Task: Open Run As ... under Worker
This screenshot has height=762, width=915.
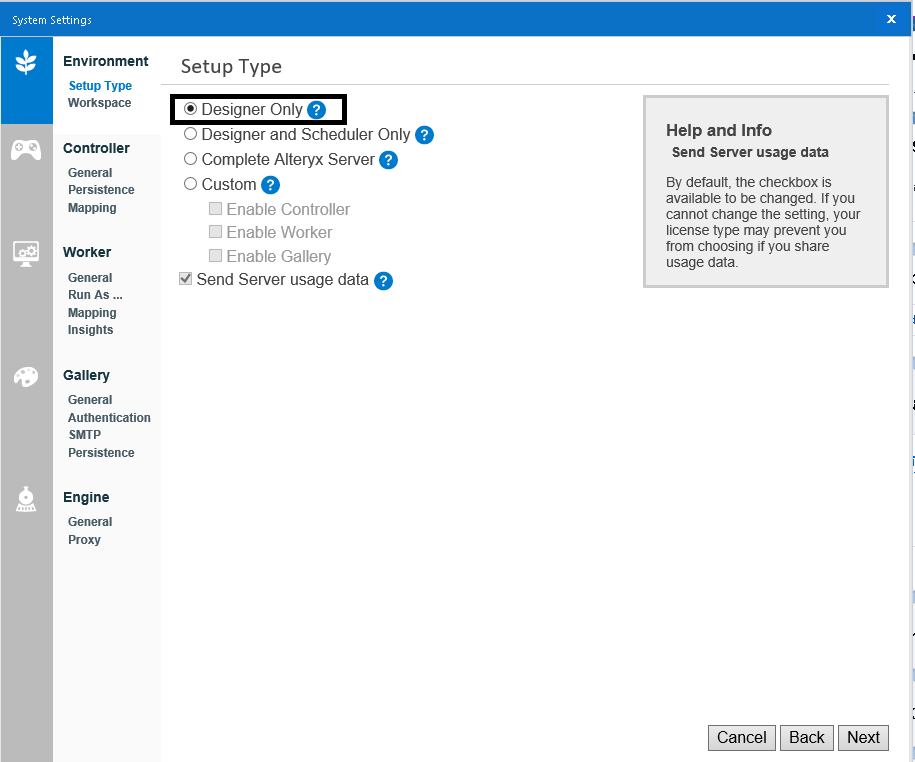Action: [95, 295]
